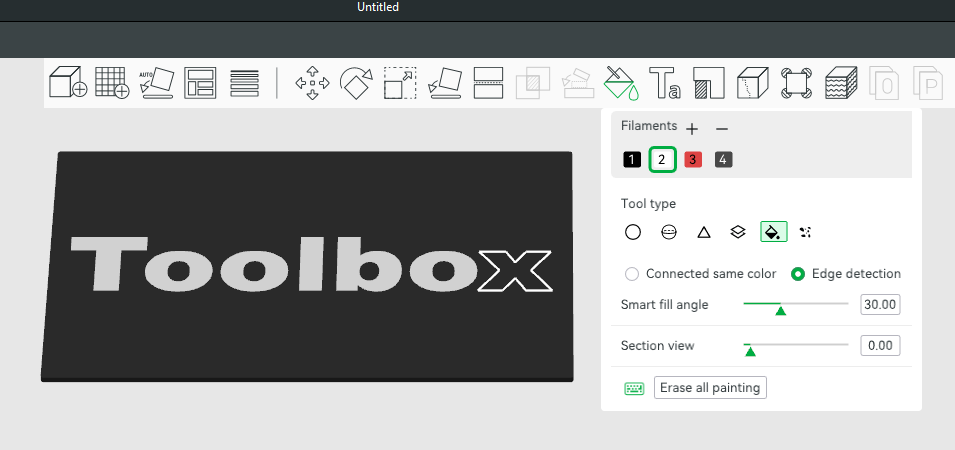Screen dimensions: 955x450
Task: Select the Fill bucket tool type
Action: [774, 232]
